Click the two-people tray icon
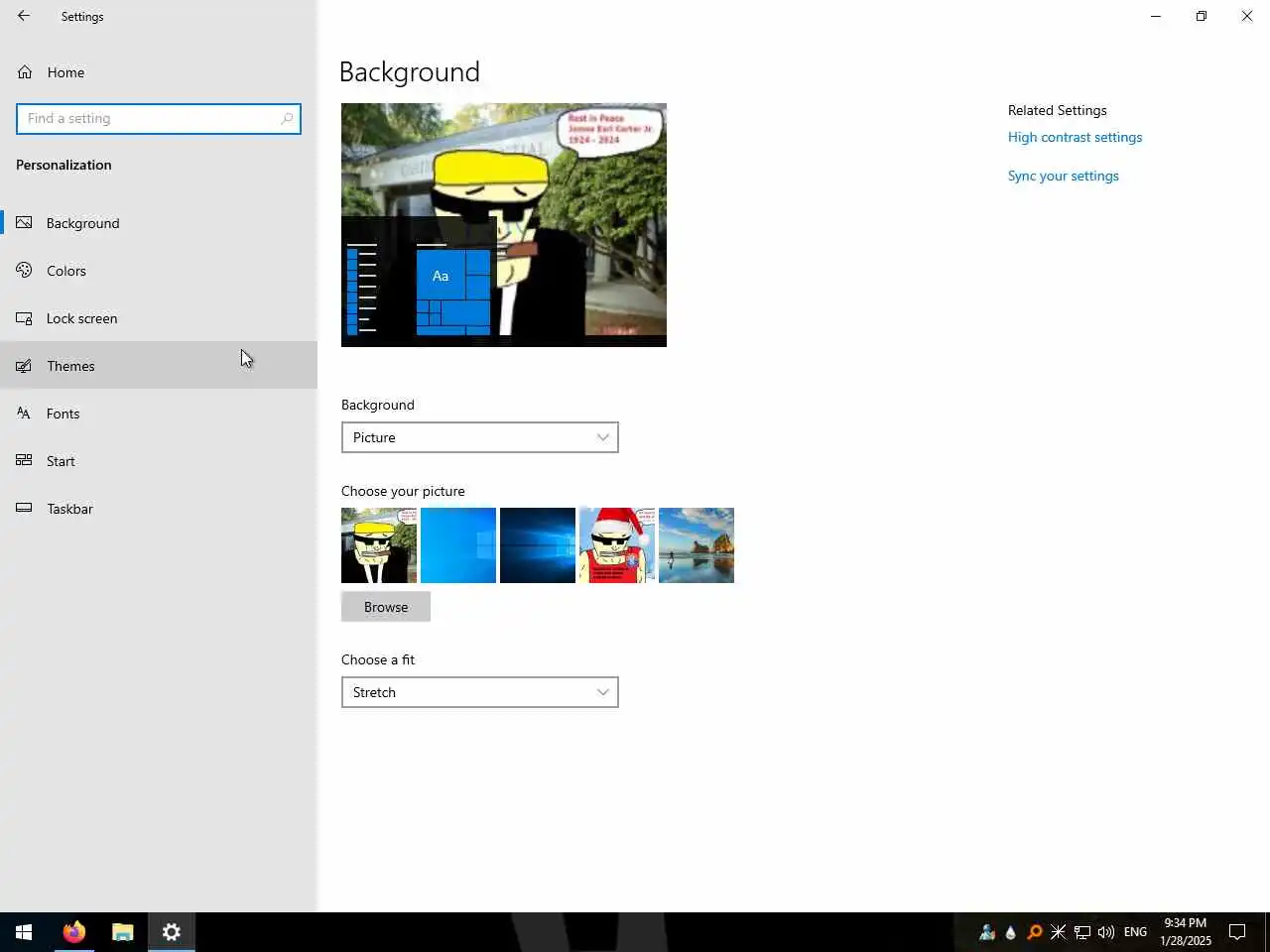 tap(987, 932)
